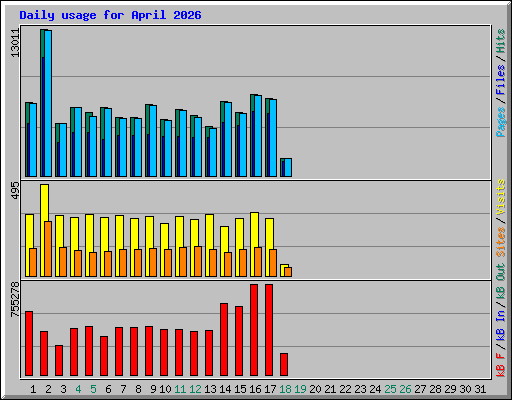Click the 13011 y-axis value

point(15,43)
